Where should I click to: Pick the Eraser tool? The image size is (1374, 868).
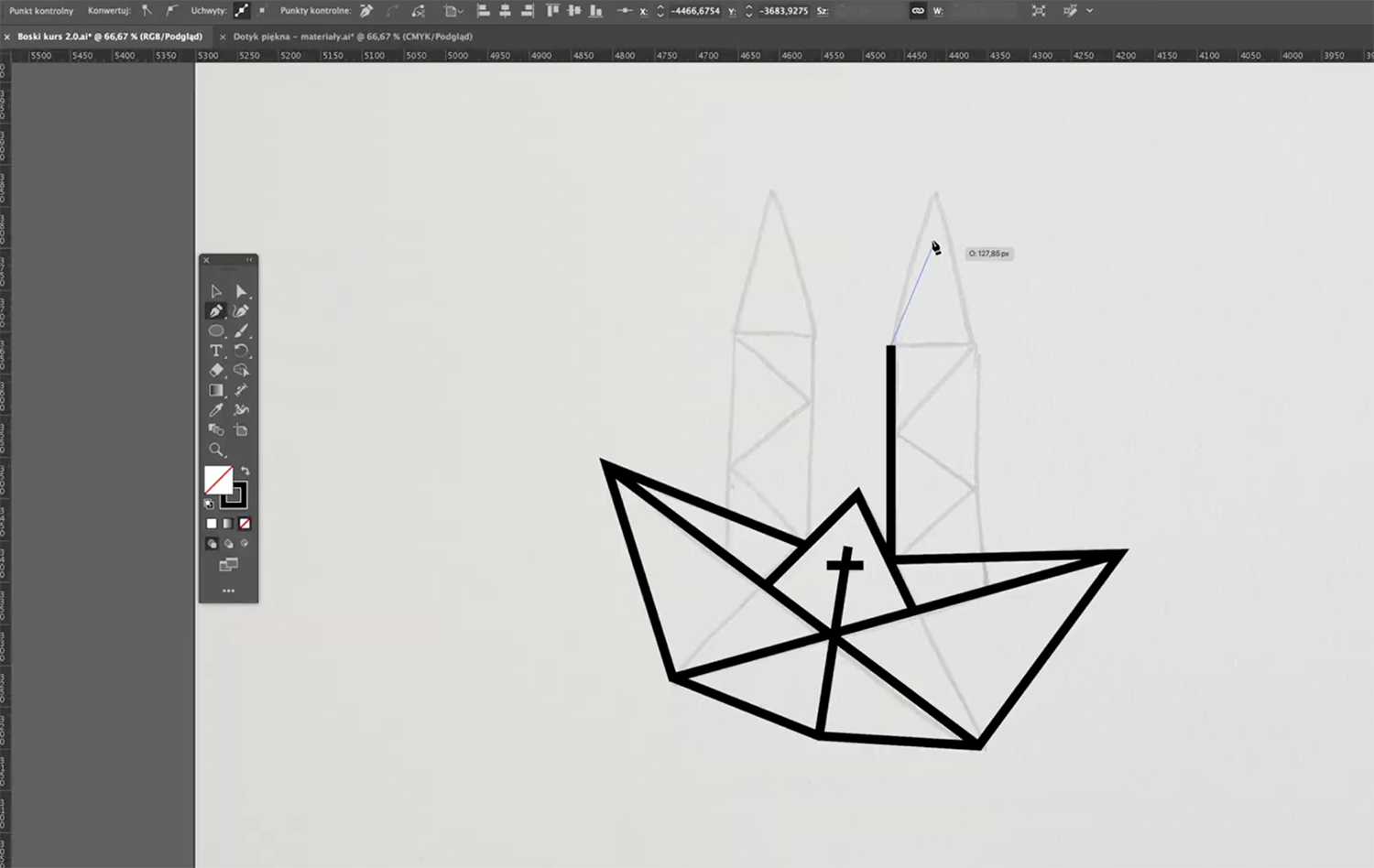point(216,371)
